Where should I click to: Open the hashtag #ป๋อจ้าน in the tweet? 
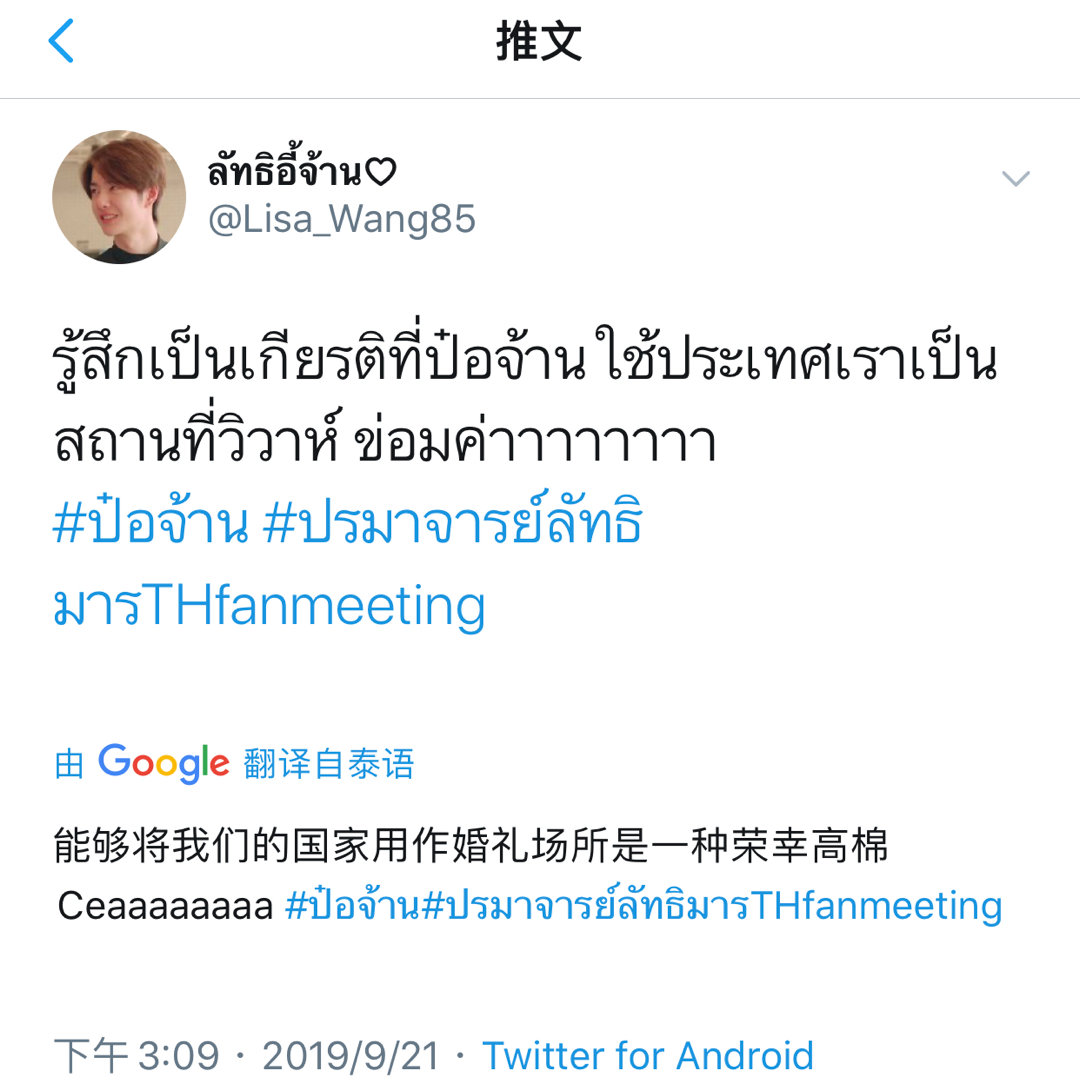[x=150, y=522]
